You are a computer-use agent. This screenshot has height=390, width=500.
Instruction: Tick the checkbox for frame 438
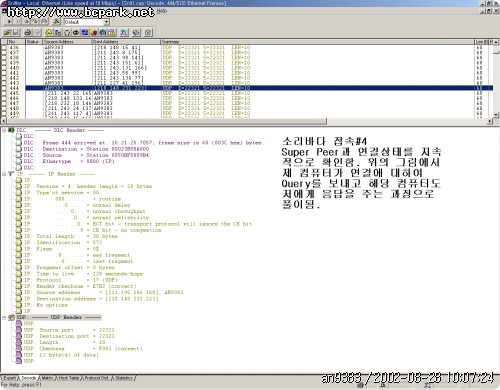pyautogui.click(x=4, y=58)
